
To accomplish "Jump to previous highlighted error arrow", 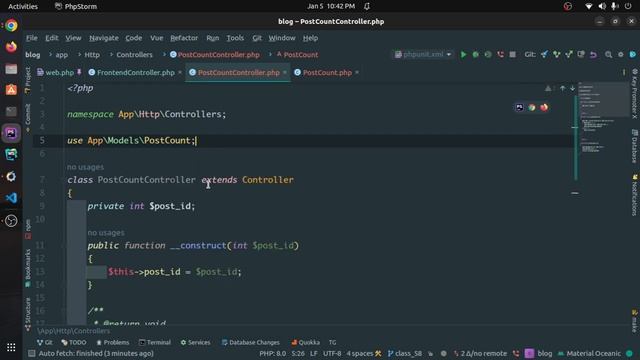I will point(562,88).
